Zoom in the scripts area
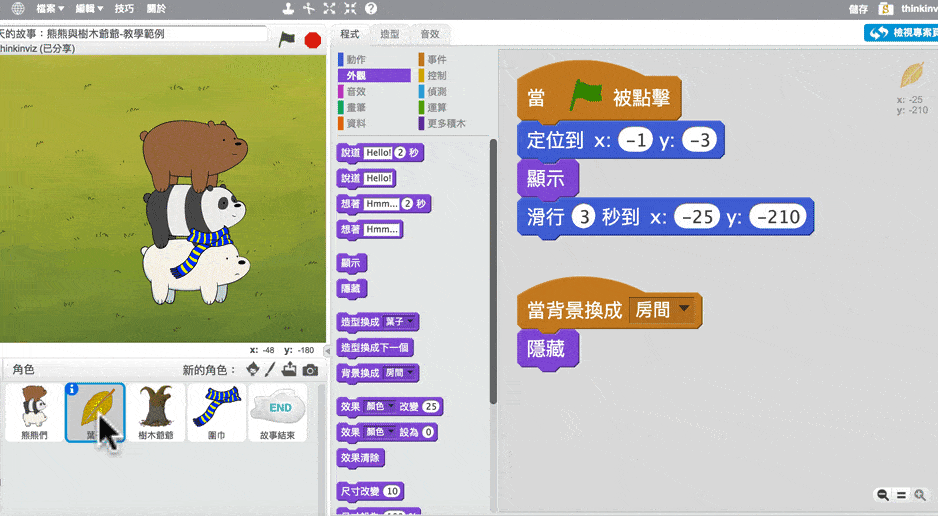Viewport: 938px width, 516px height. click(x=920, y=494)
